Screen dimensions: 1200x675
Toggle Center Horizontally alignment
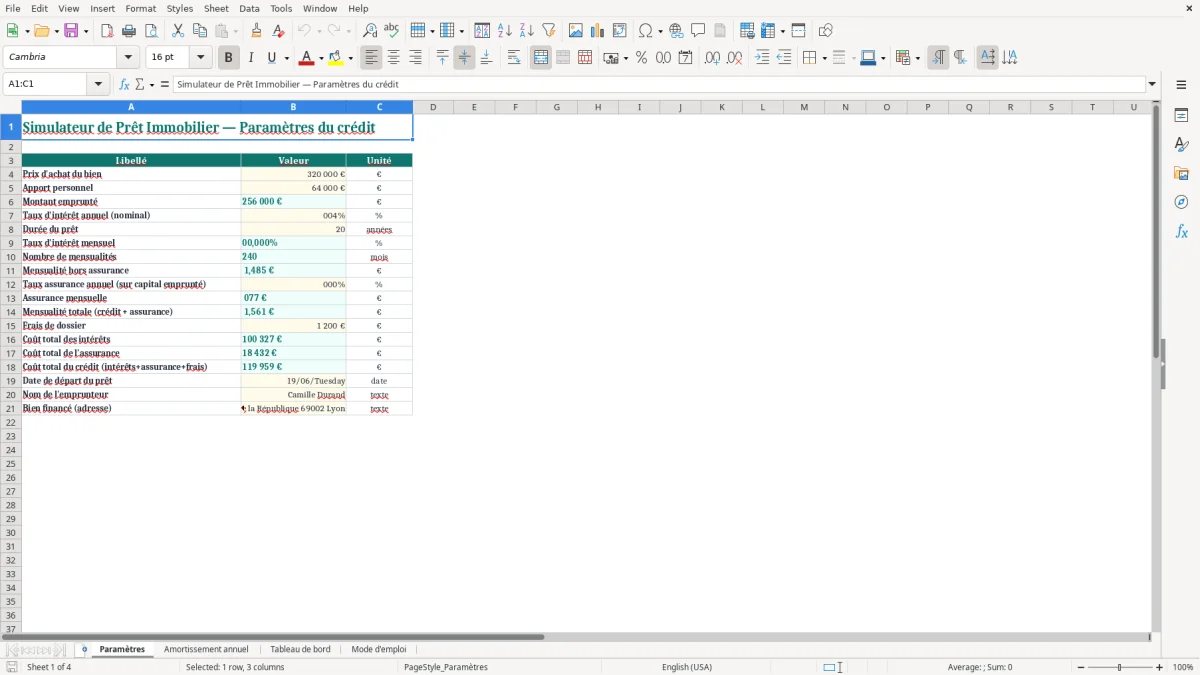pos(394,58)
